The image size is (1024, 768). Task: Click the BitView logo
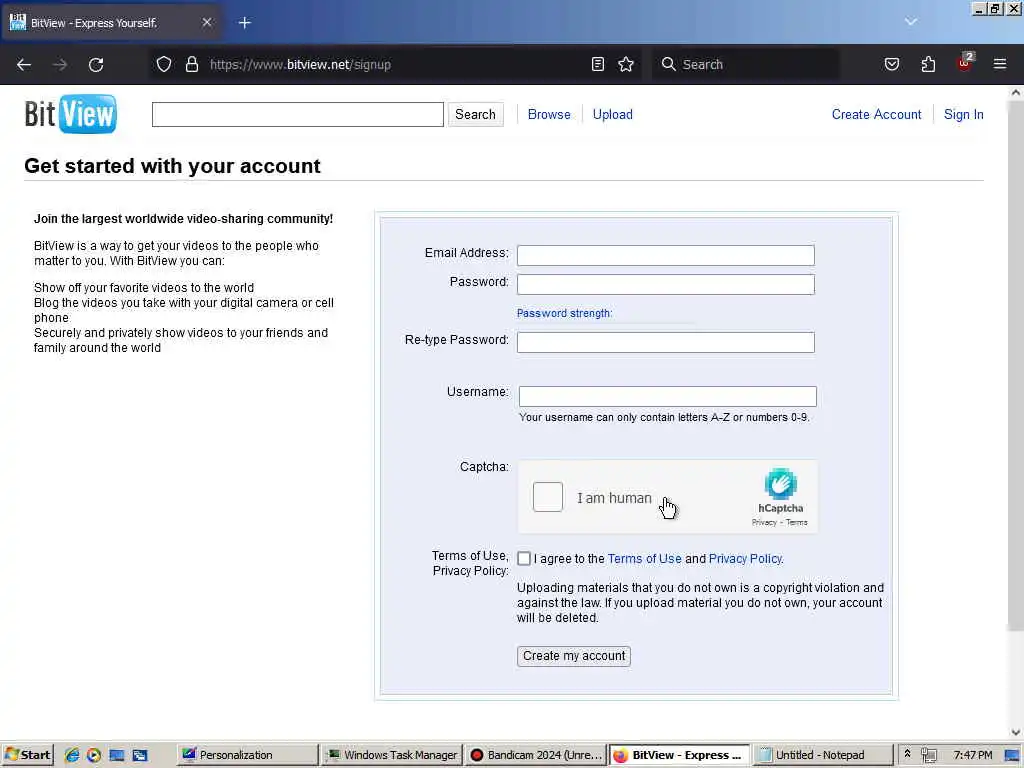click(x=71, y=114)
